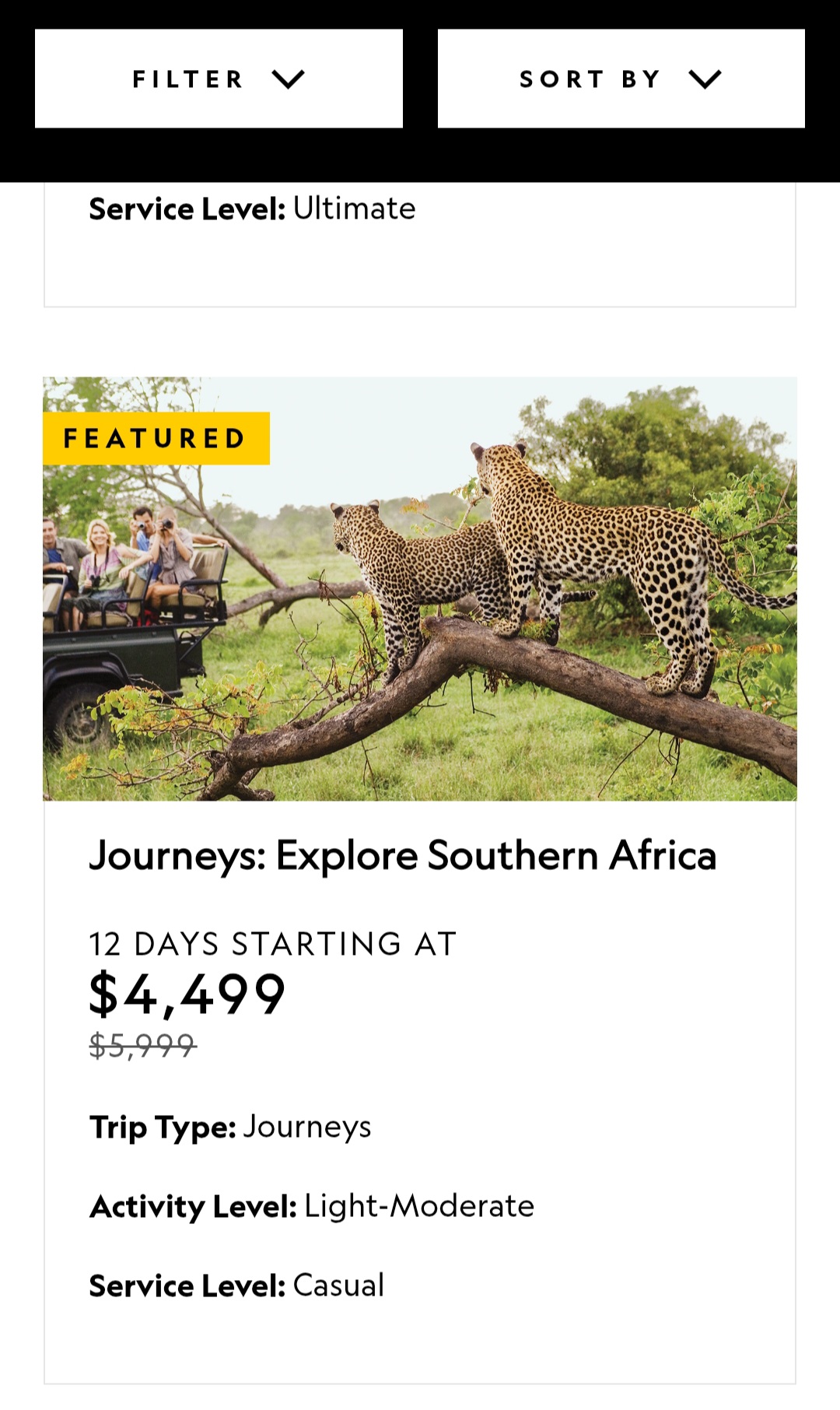Screen dimensions: 840x1410
Task: Tap the empty area of the previous trip card
Action: point(420,268)
